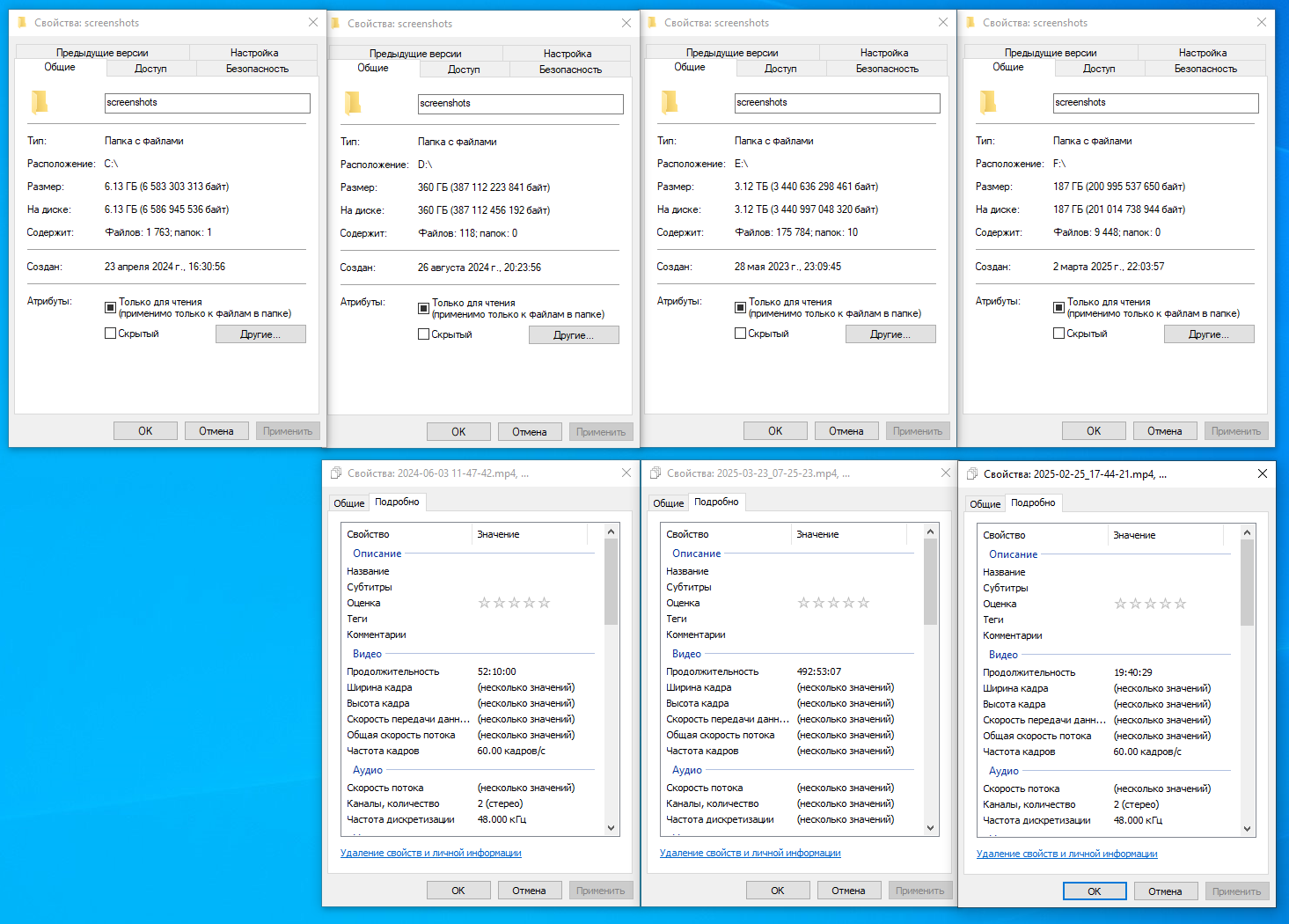Set a one-star rating in the 2025-02-25 properties
Image resolution: width=1289 pixels, height=924 pixels.
tap(1120, 604)
